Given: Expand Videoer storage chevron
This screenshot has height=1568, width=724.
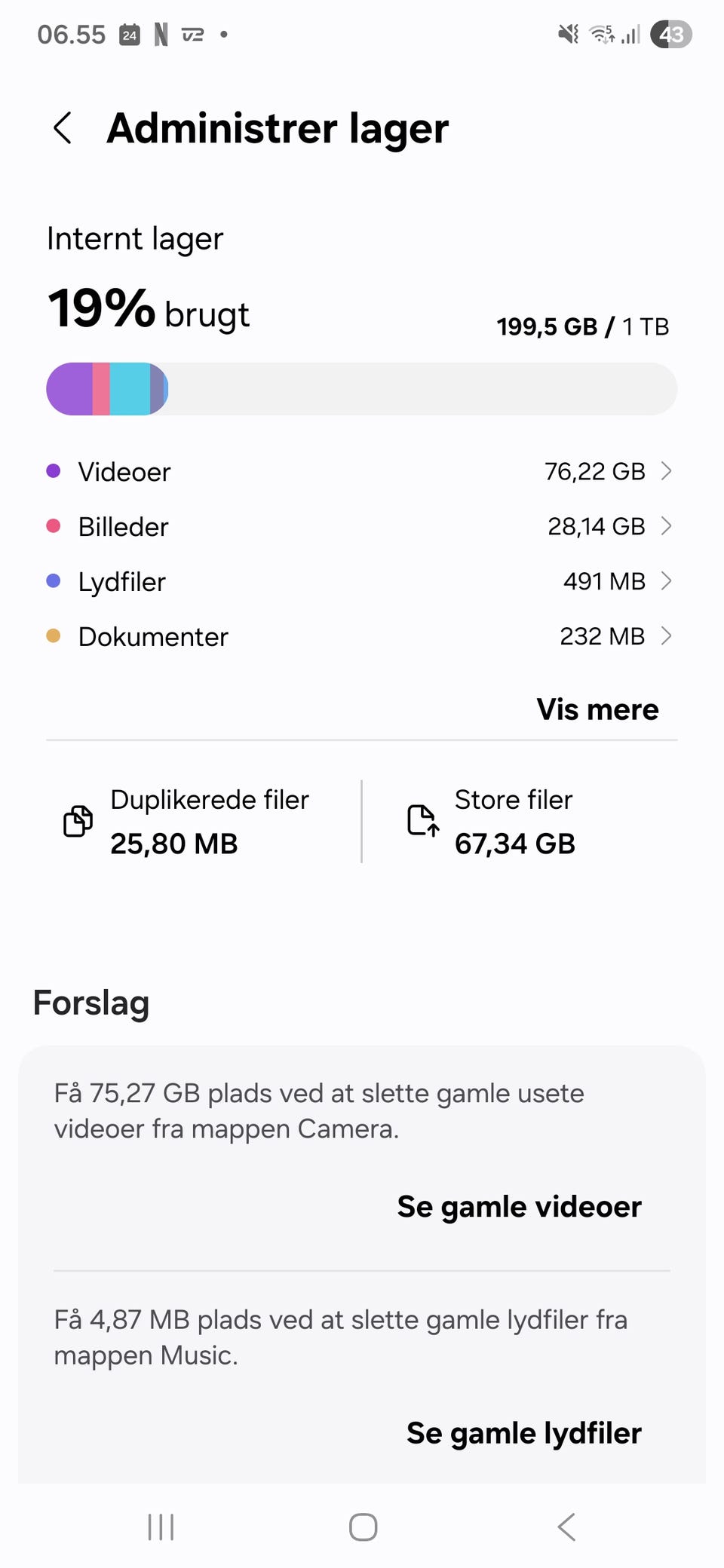Looking at the screenshot, I should point(666,471).
